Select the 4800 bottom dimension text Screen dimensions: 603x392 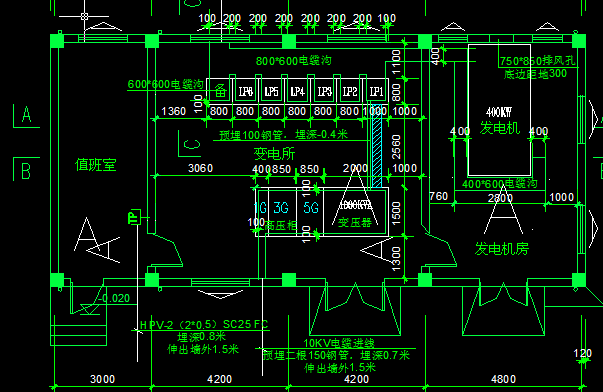tap(503, 379)
